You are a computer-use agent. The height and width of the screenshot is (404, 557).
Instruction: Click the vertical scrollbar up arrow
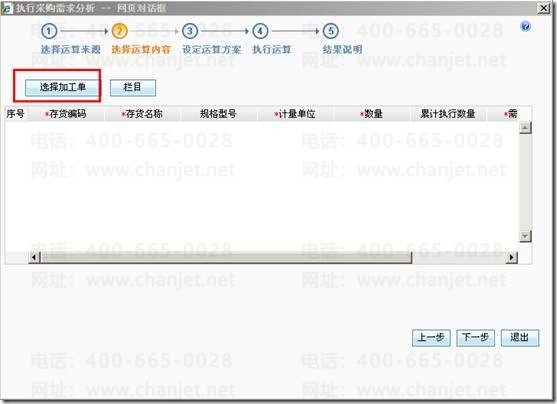(x=525, y=128)
